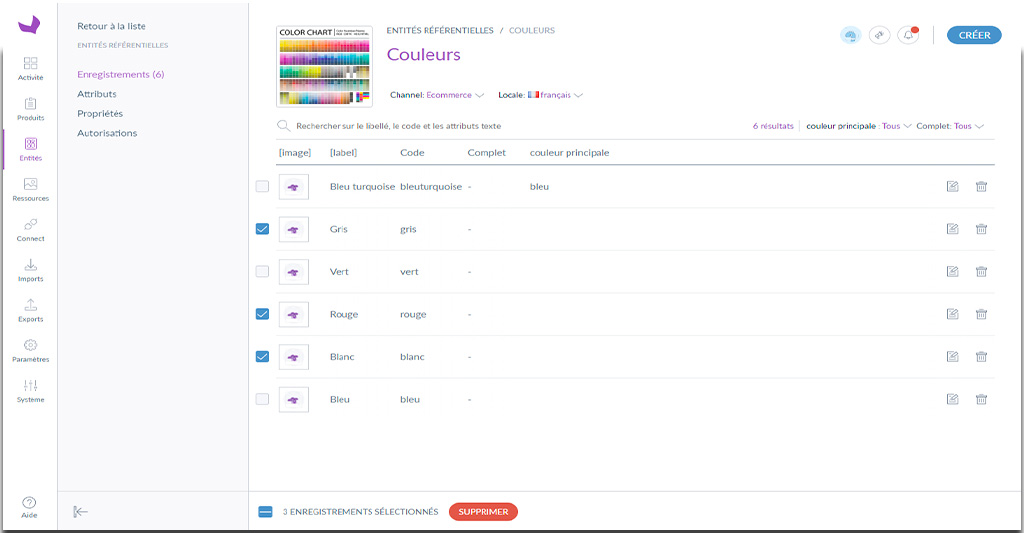Delete the Bleu turquoise record
This screenshot has width=1024, height=533.
pos(981,186)
